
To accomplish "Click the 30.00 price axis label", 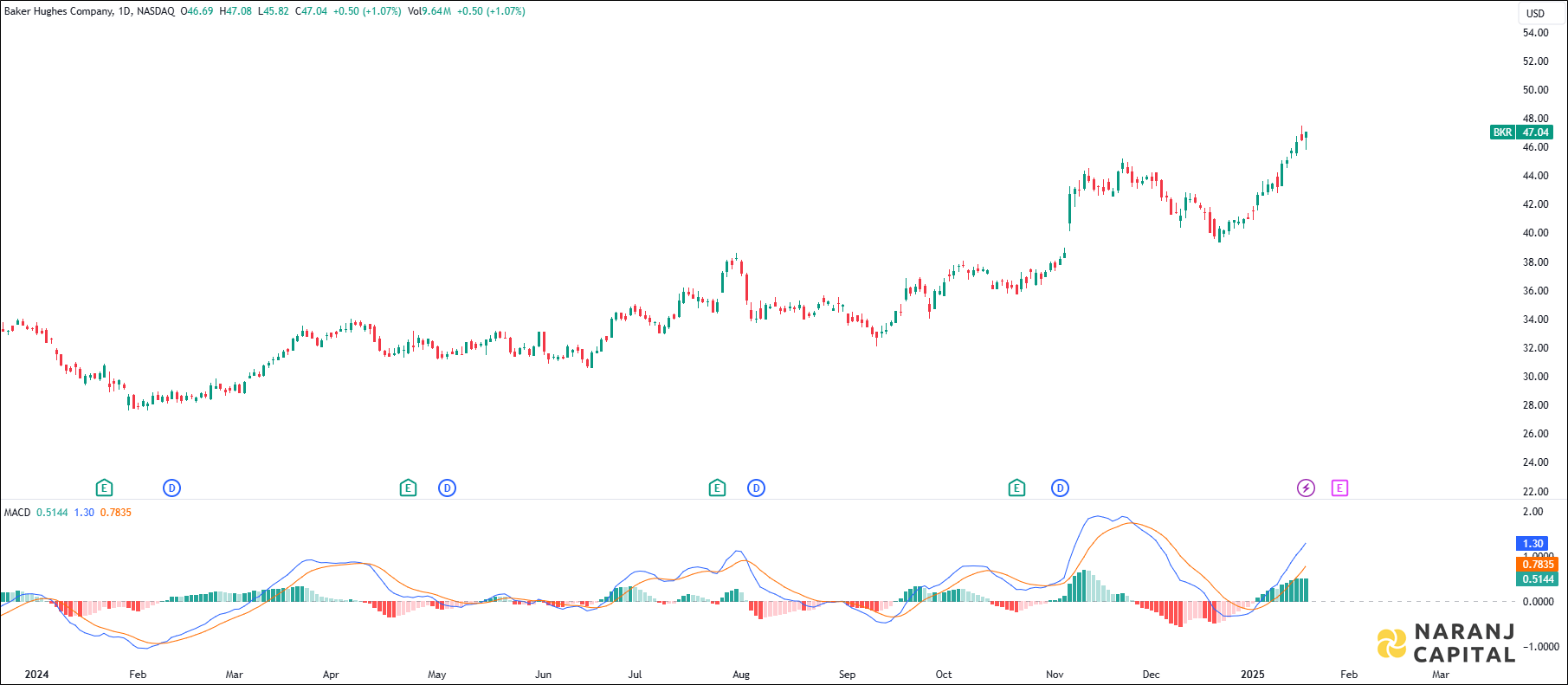I will 1536,377.
